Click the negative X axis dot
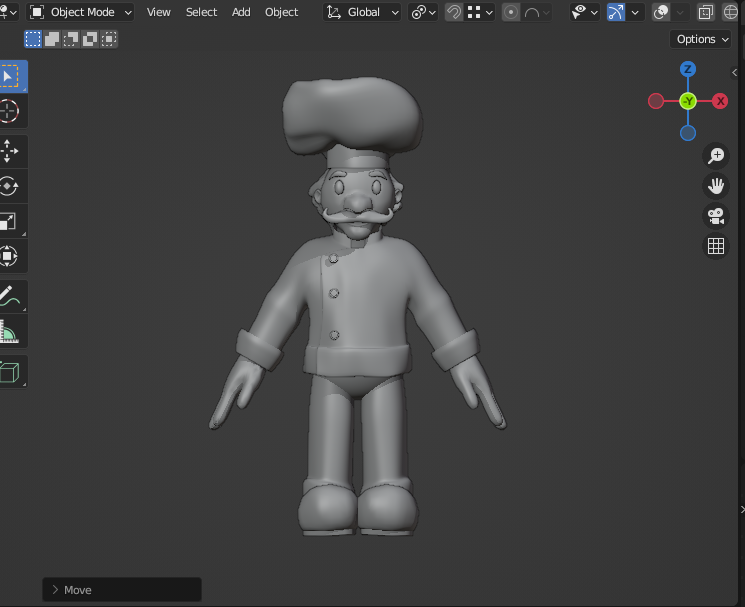This screenshot has width=745, height=607. [656, 101]
